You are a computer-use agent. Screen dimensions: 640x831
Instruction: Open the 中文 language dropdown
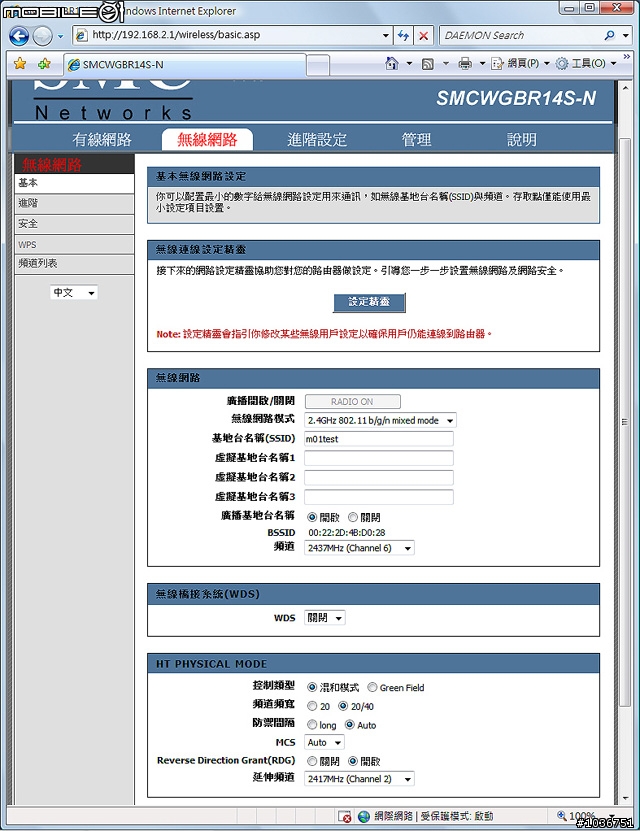(74, 293)
